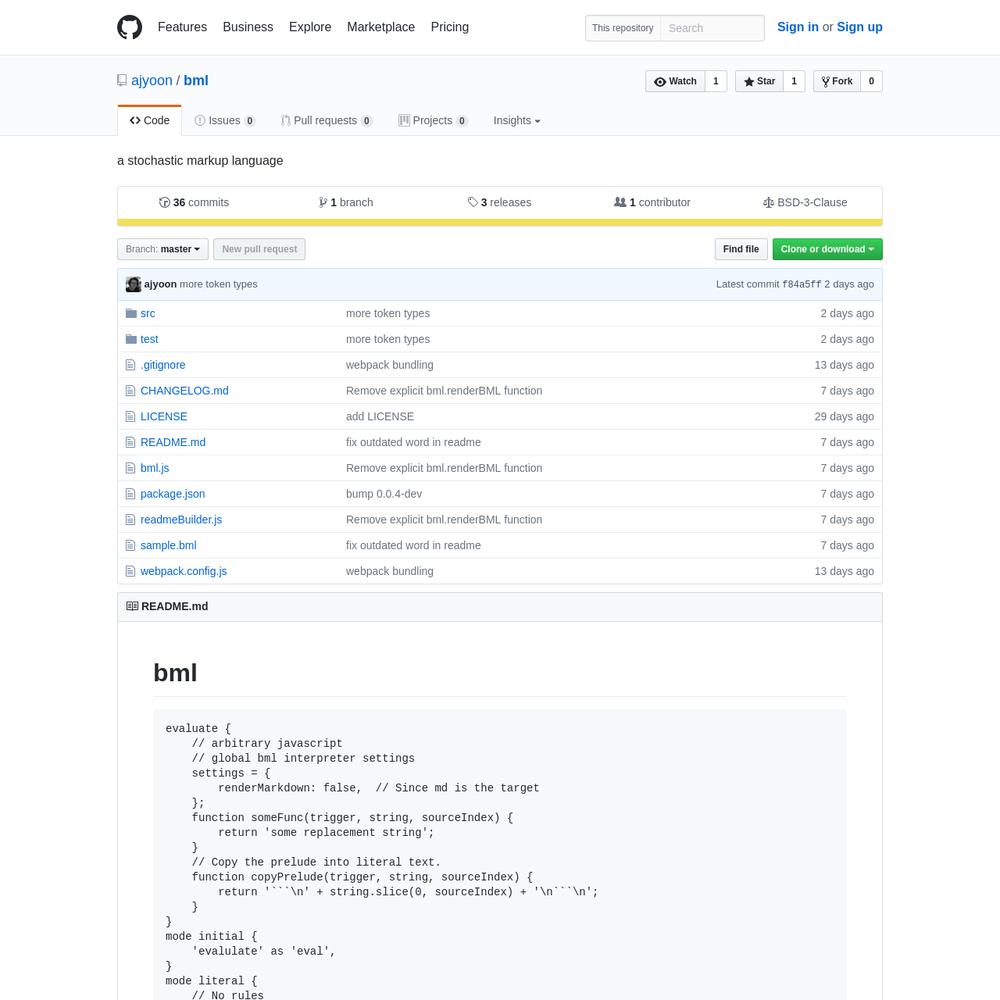Click the LICENSE file icon

pos(130,416)
